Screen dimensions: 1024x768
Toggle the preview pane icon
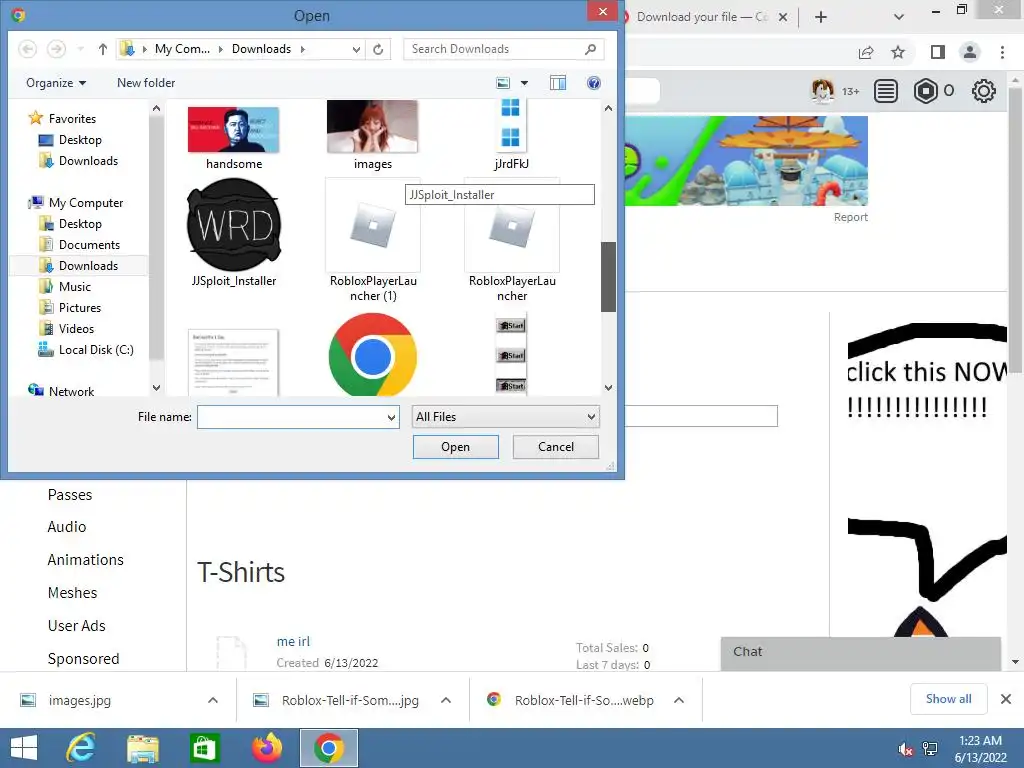pos(558,83)
